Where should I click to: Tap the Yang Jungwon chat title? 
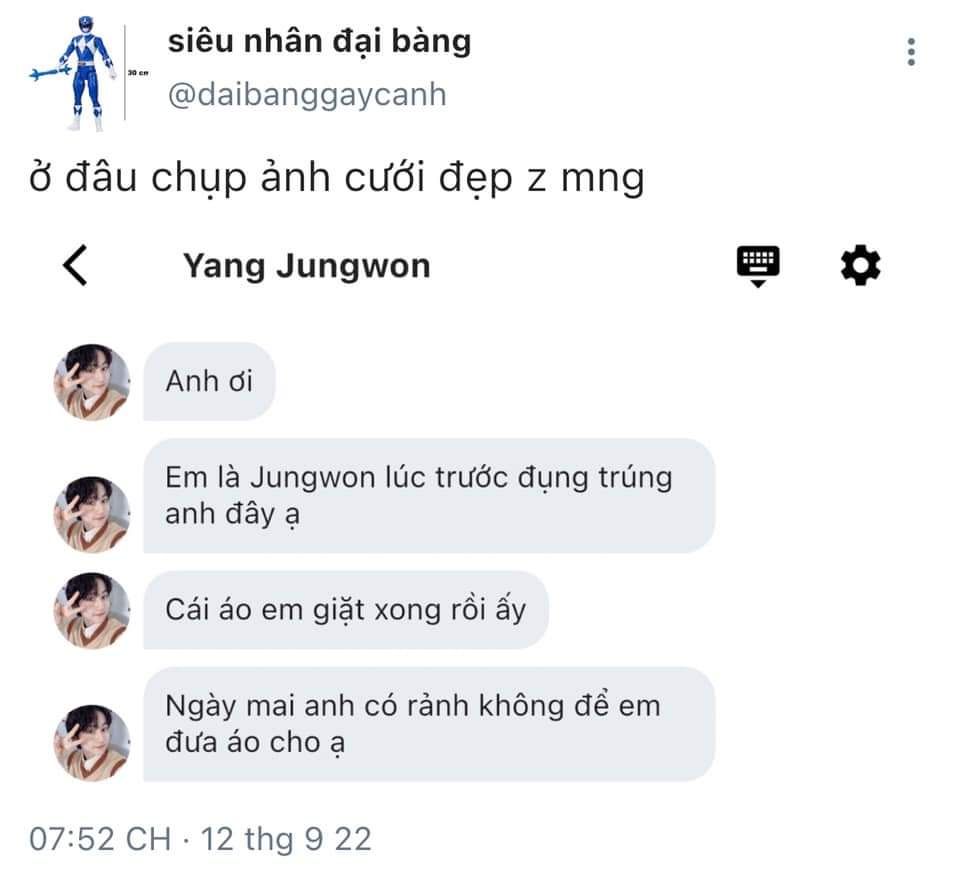point(307,266)
